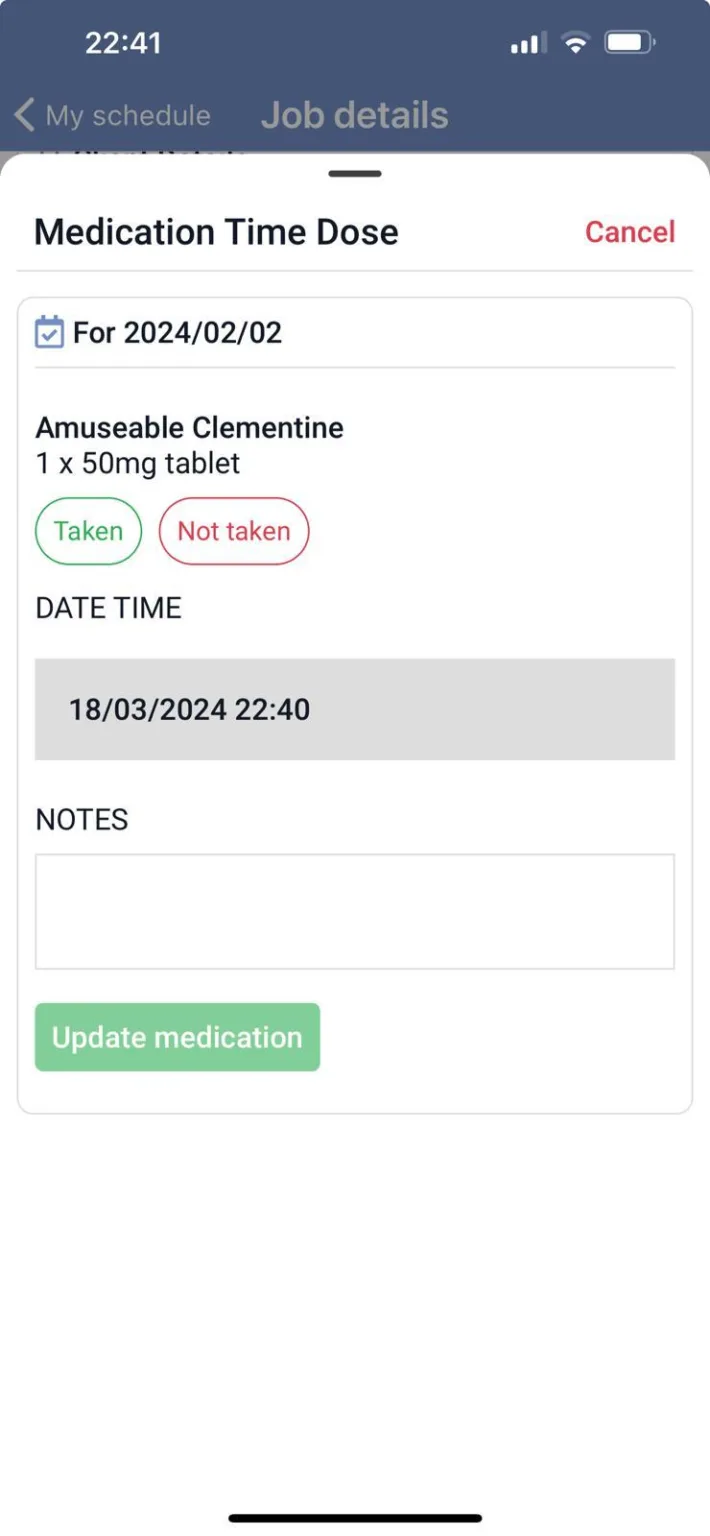This screenshot has width=710, height=1536.
Task: Tap the back chevron next to My schedule
Action: coord(23,114)
